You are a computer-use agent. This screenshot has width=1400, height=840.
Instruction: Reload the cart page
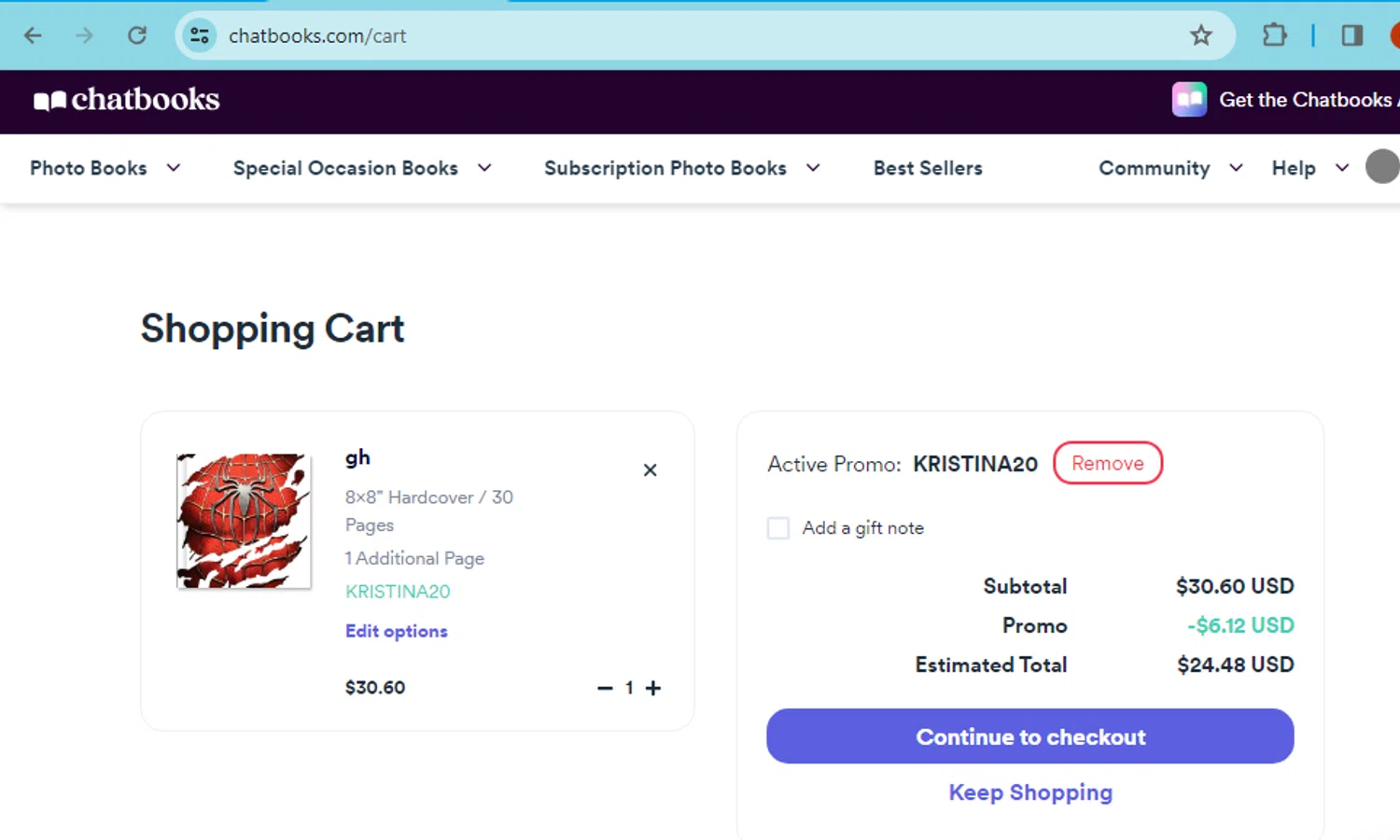tap(137, 35)
